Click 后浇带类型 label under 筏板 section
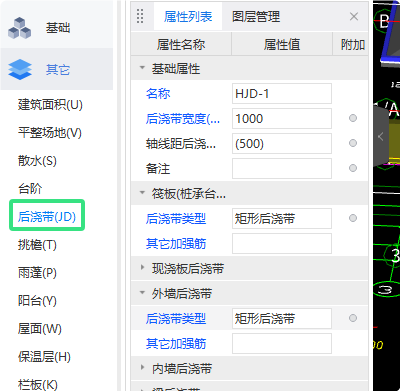Viewport: 400px width, 391px height. tap(176, 219)
